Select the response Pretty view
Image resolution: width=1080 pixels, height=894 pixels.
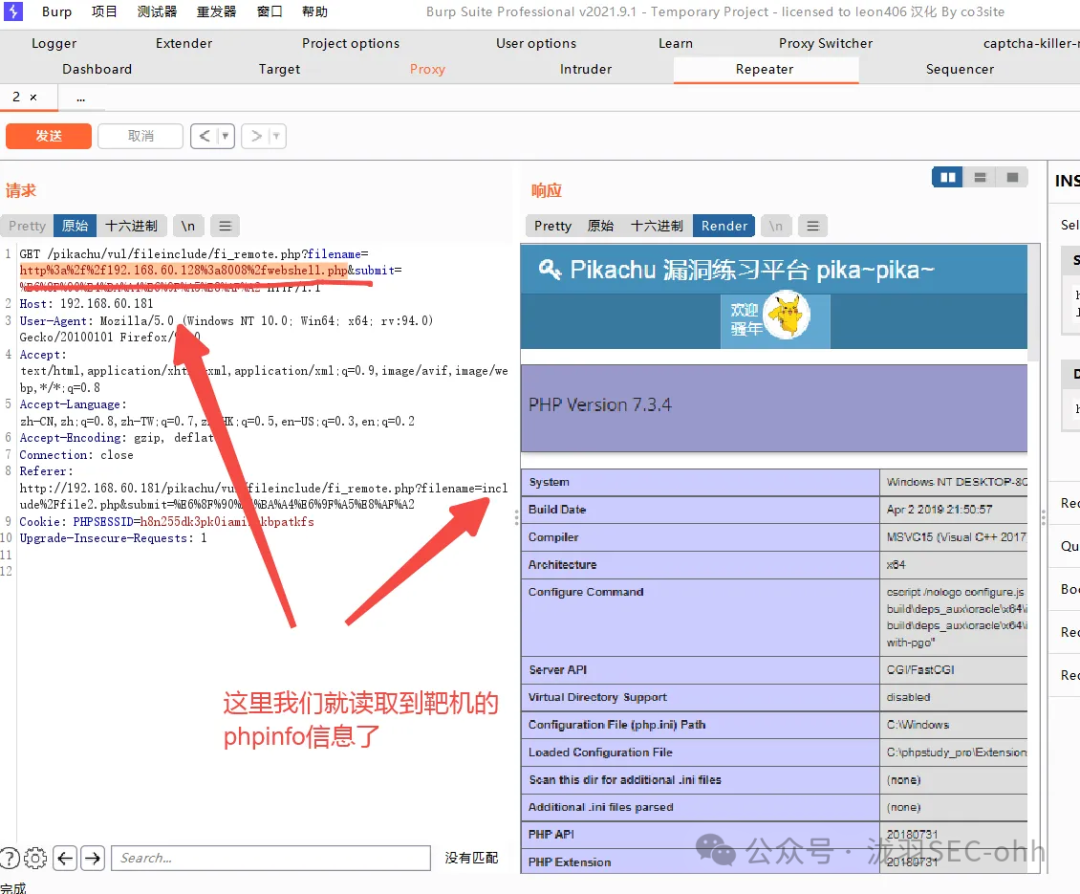[552, 226]
